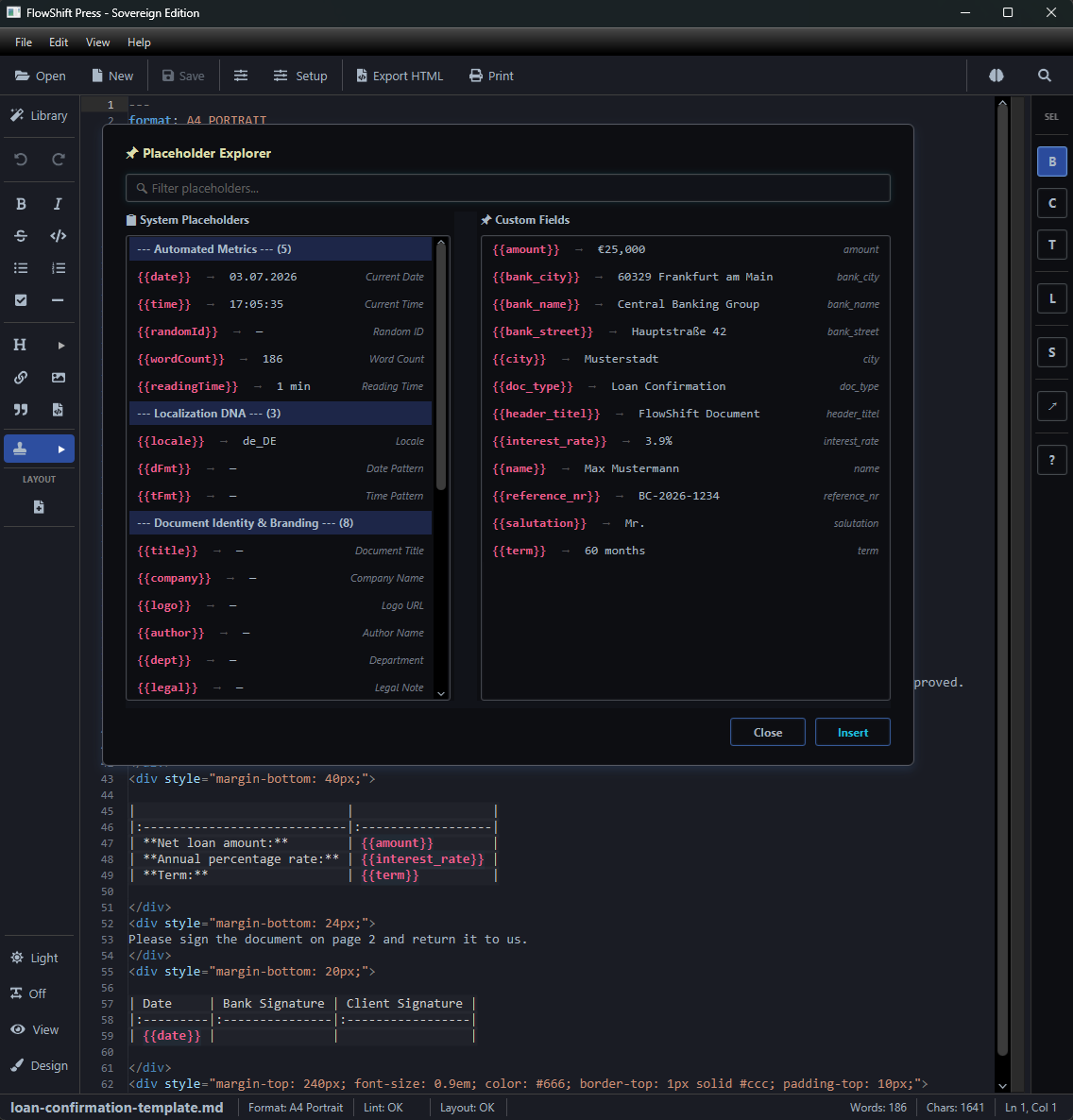Toggle the View eye option
The image size is (1073, 1120).
[x=34, y=1029]
